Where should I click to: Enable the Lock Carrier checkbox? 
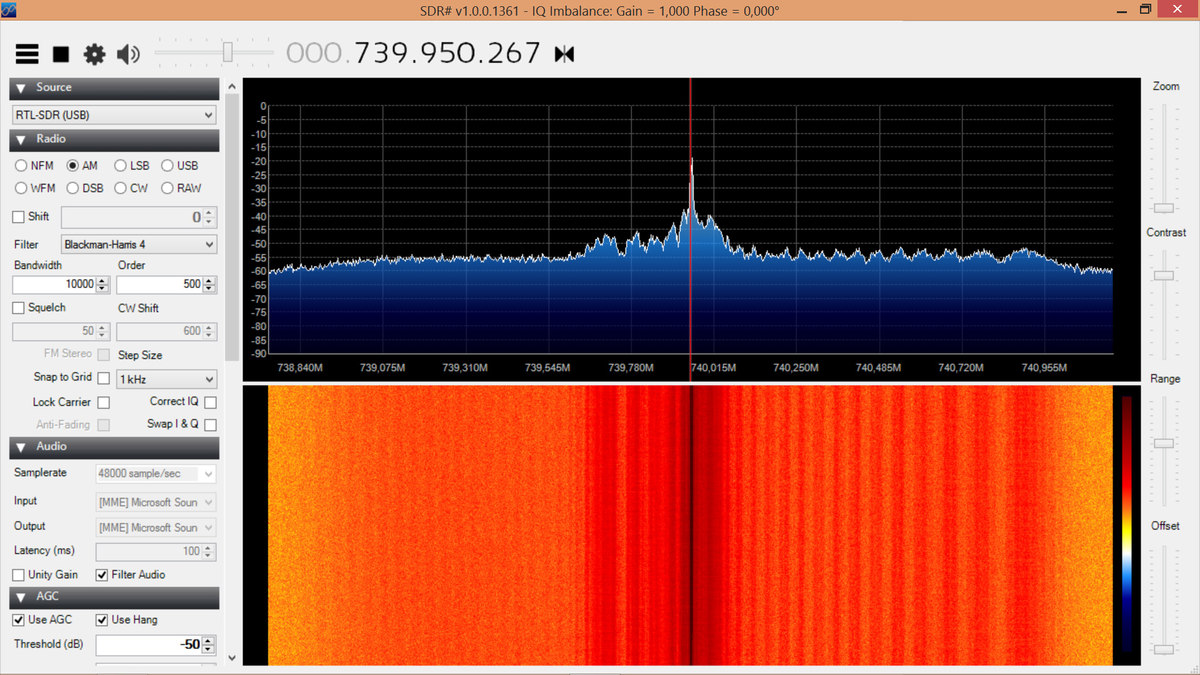coord(103,402)
